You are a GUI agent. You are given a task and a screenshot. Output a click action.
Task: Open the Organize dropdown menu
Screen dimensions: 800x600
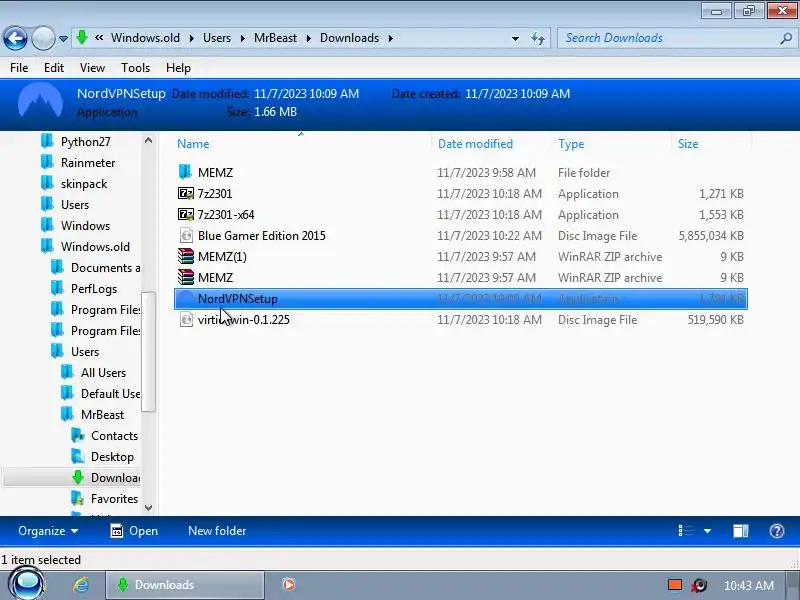point(48,531)
